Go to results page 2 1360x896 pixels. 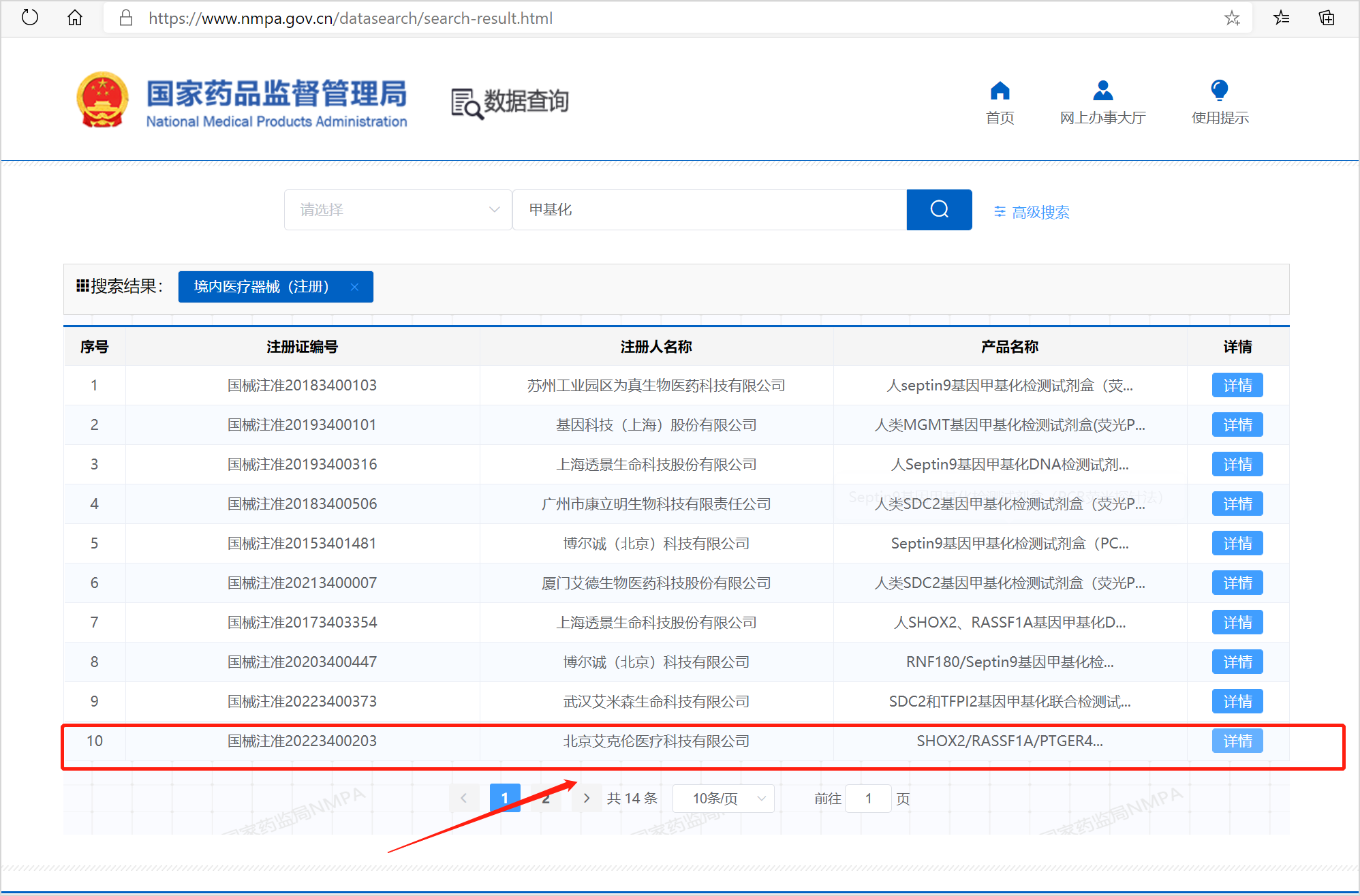coord(546,798)
